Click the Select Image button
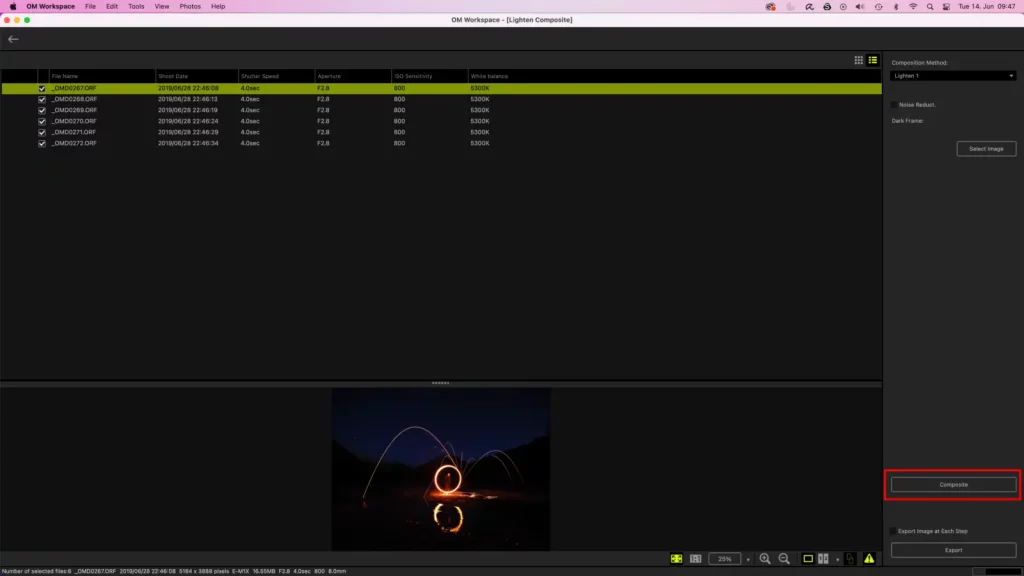 click(x=986, y=149)
